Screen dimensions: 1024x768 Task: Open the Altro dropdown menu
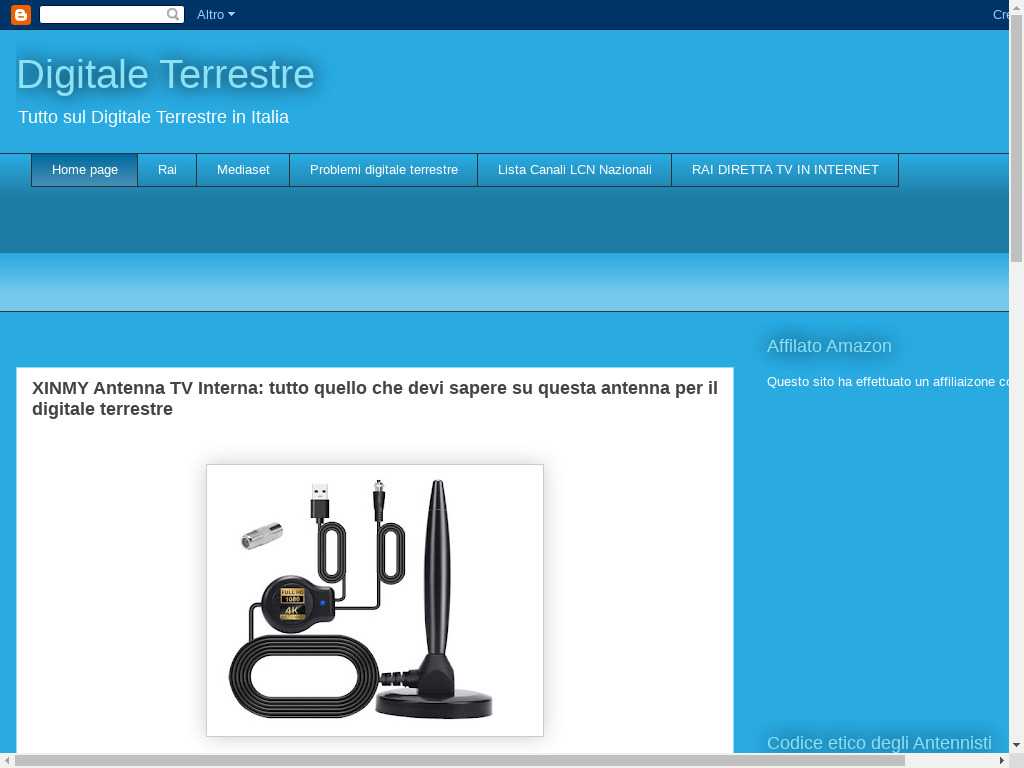pos(216,14)
